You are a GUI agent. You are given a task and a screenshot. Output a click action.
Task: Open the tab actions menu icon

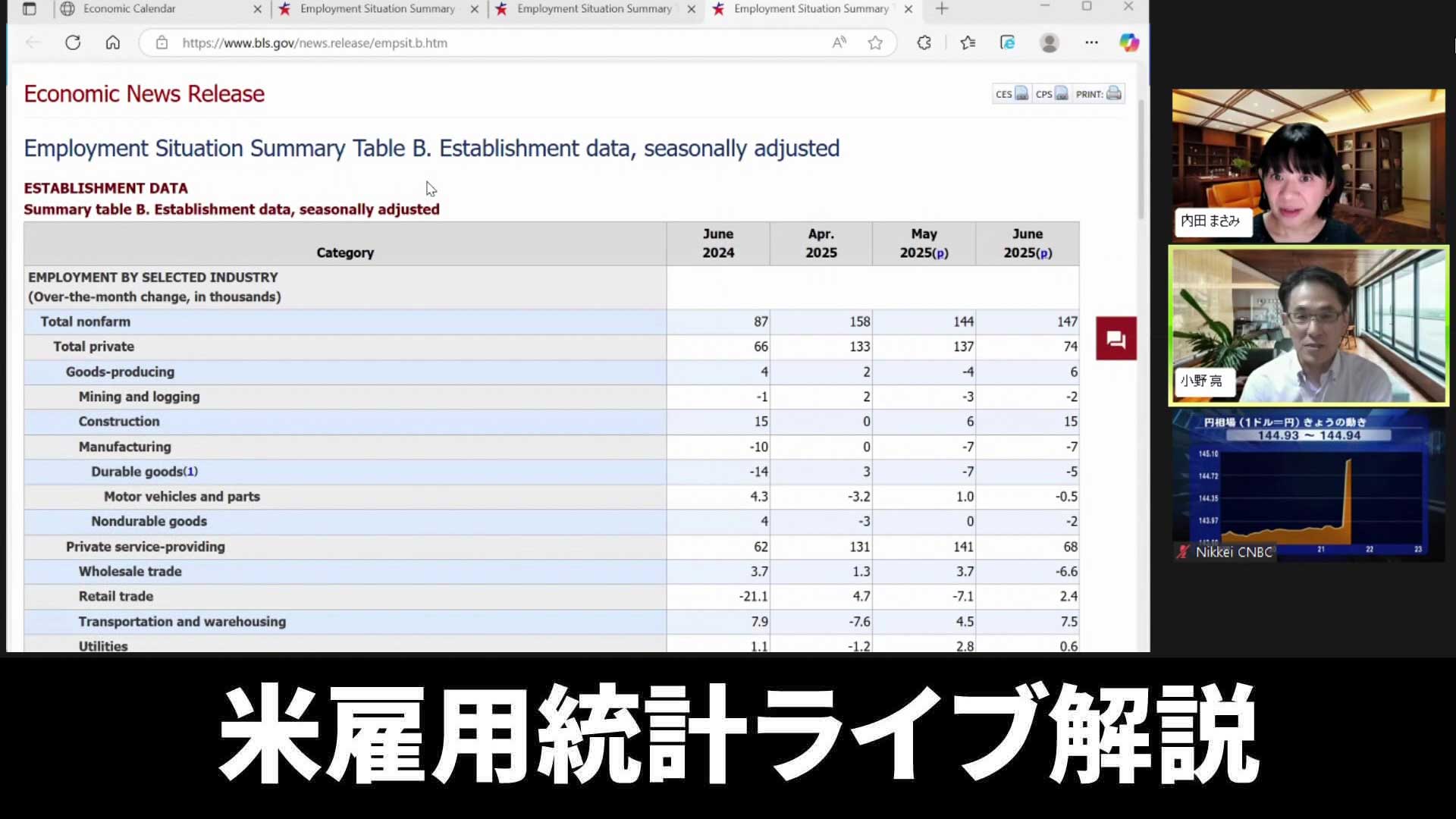coord(29,9)
